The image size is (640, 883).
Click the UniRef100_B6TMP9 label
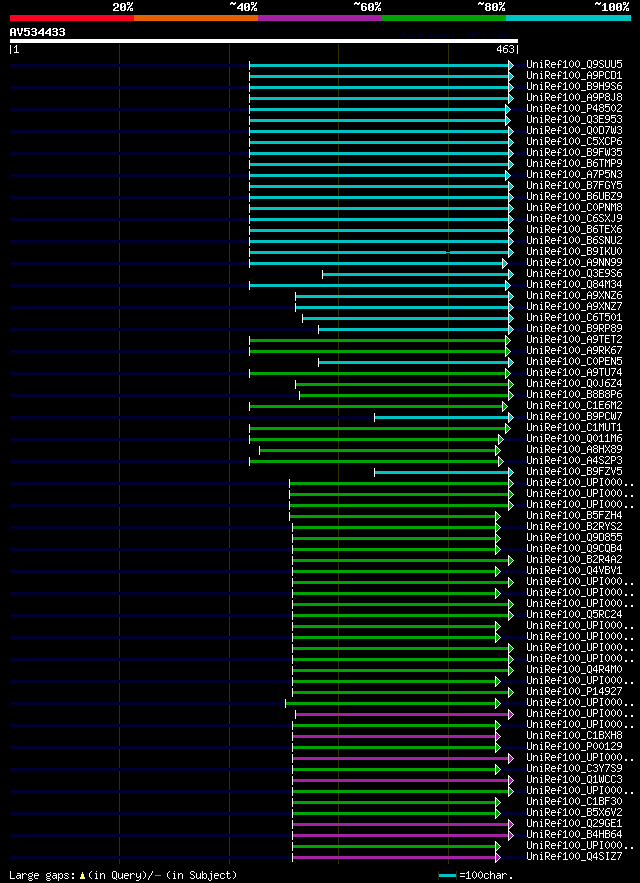point(574,163)
